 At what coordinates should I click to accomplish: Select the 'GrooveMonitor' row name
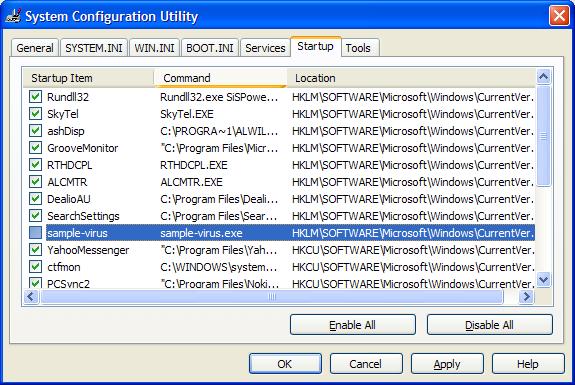coord(83,148)
